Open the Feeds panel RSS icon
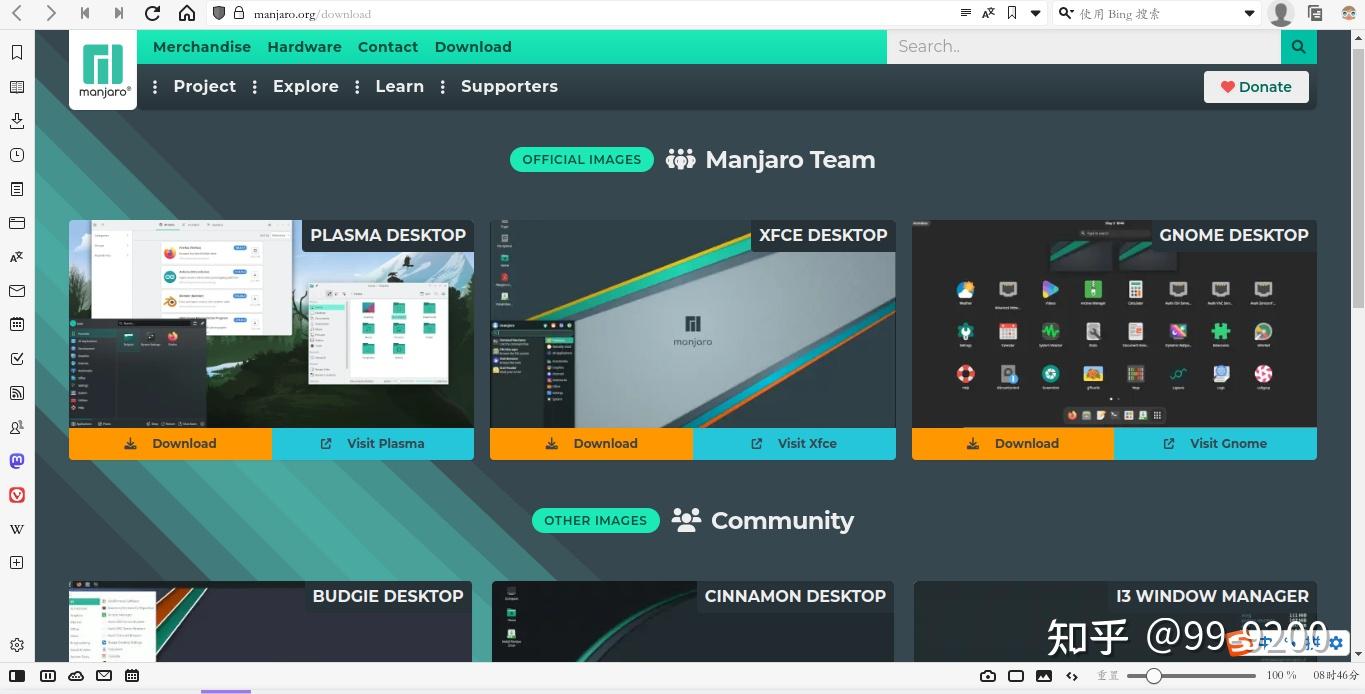Viewport: 1365px width, 694px height. point(17,393)
